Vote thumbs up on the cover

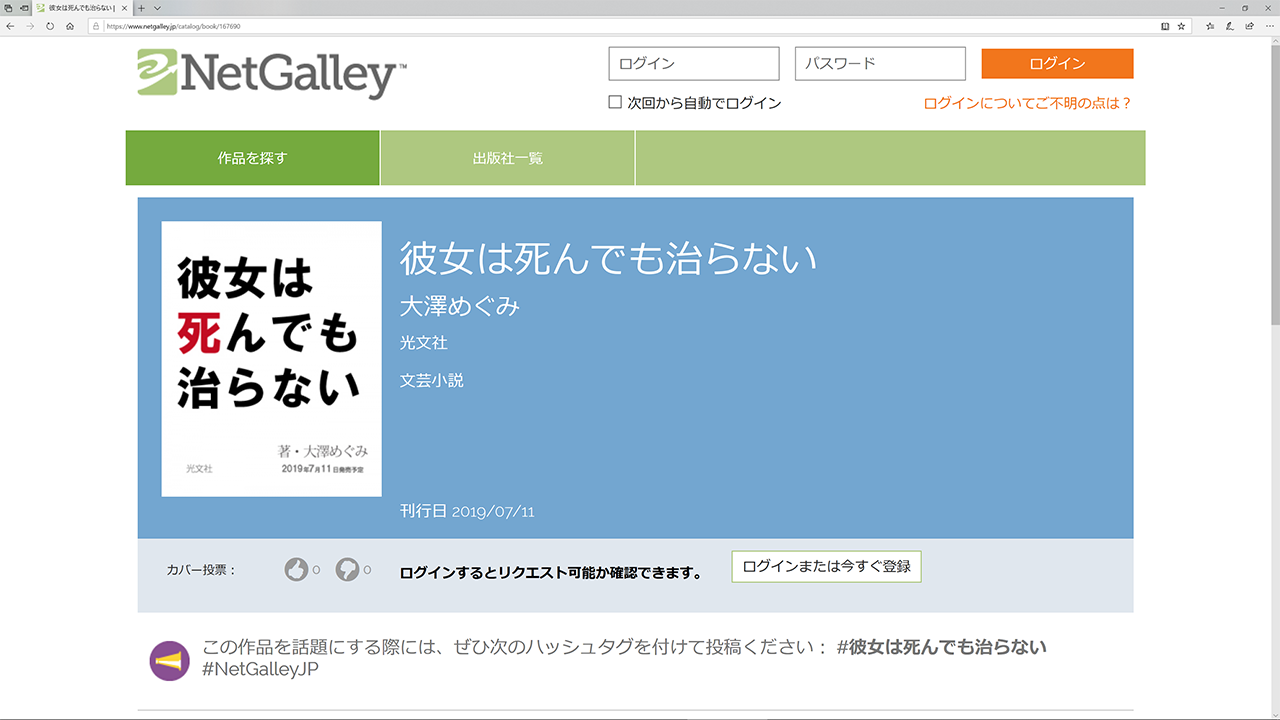[296, 570]
